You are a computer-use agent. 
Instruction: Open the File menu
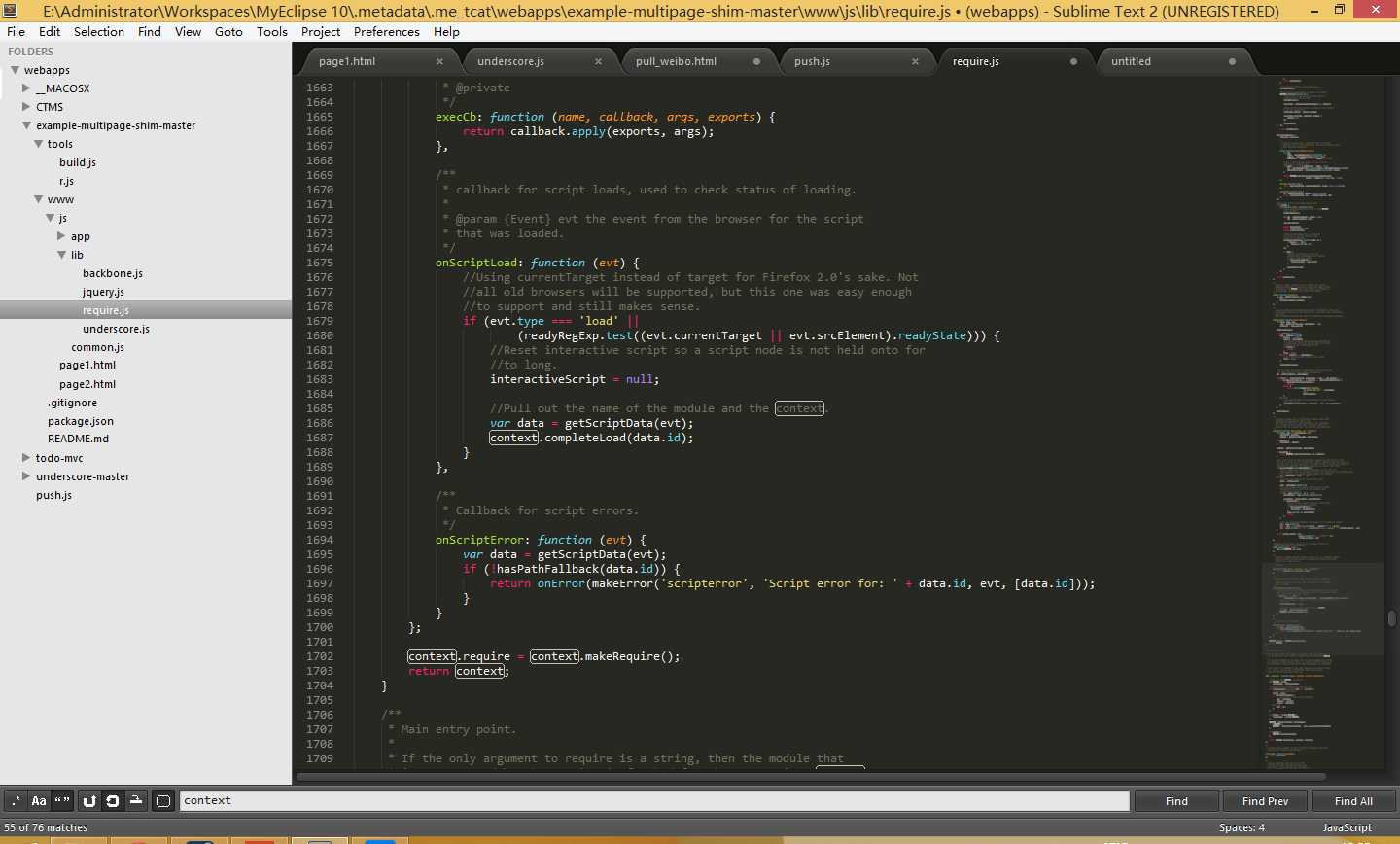click(x=17, y=32)
